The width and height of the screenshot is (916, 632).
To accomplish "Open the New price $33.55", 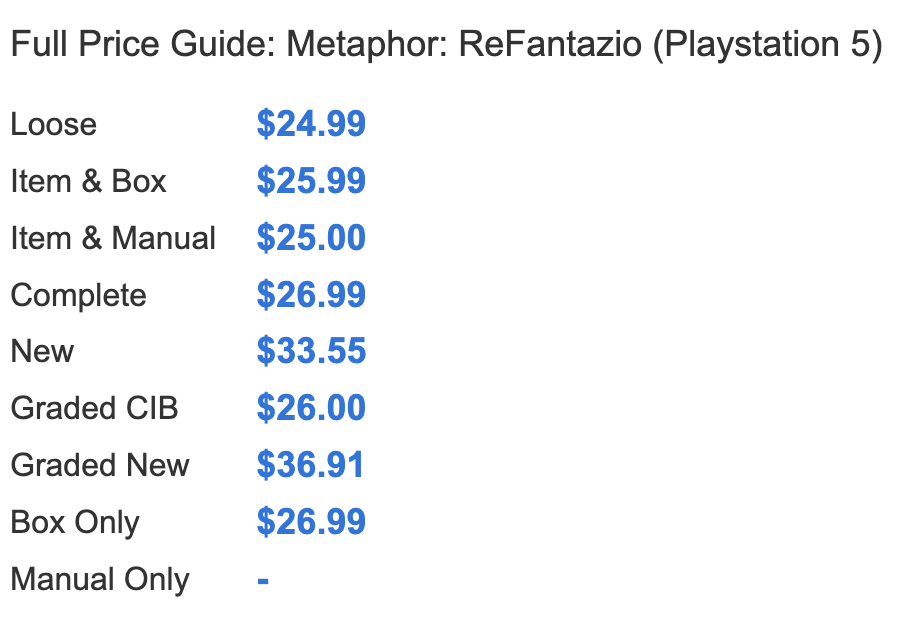I will click(x=311, y=352).
